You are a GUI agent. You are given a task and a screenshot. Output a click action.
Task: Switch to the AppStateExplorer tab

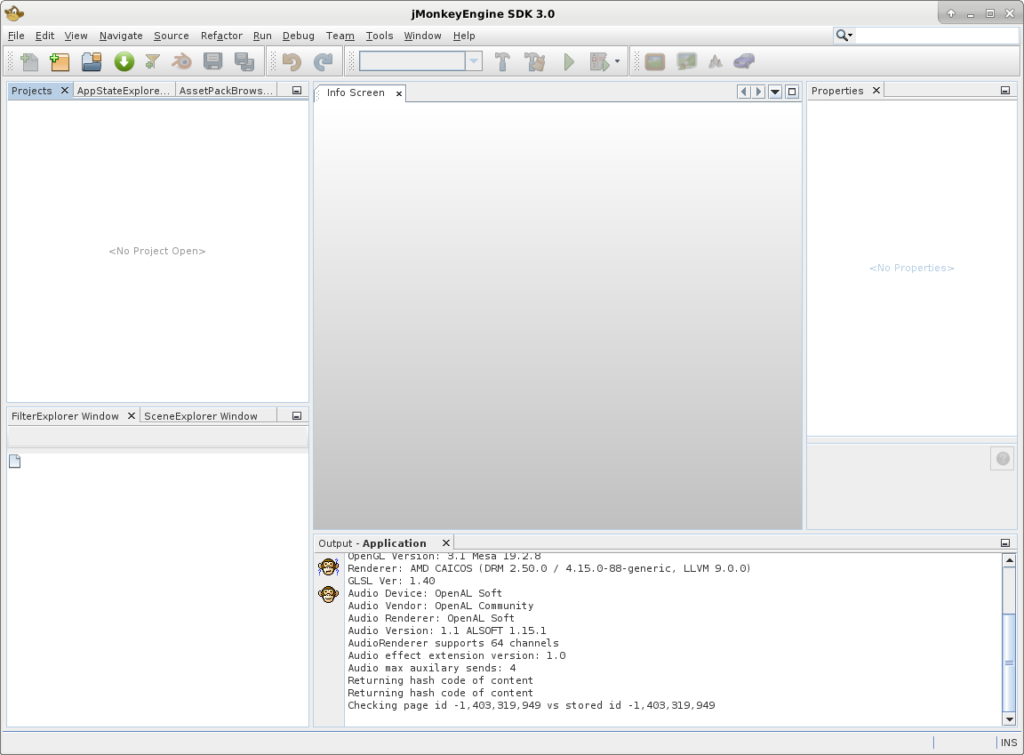pos(124,90)
